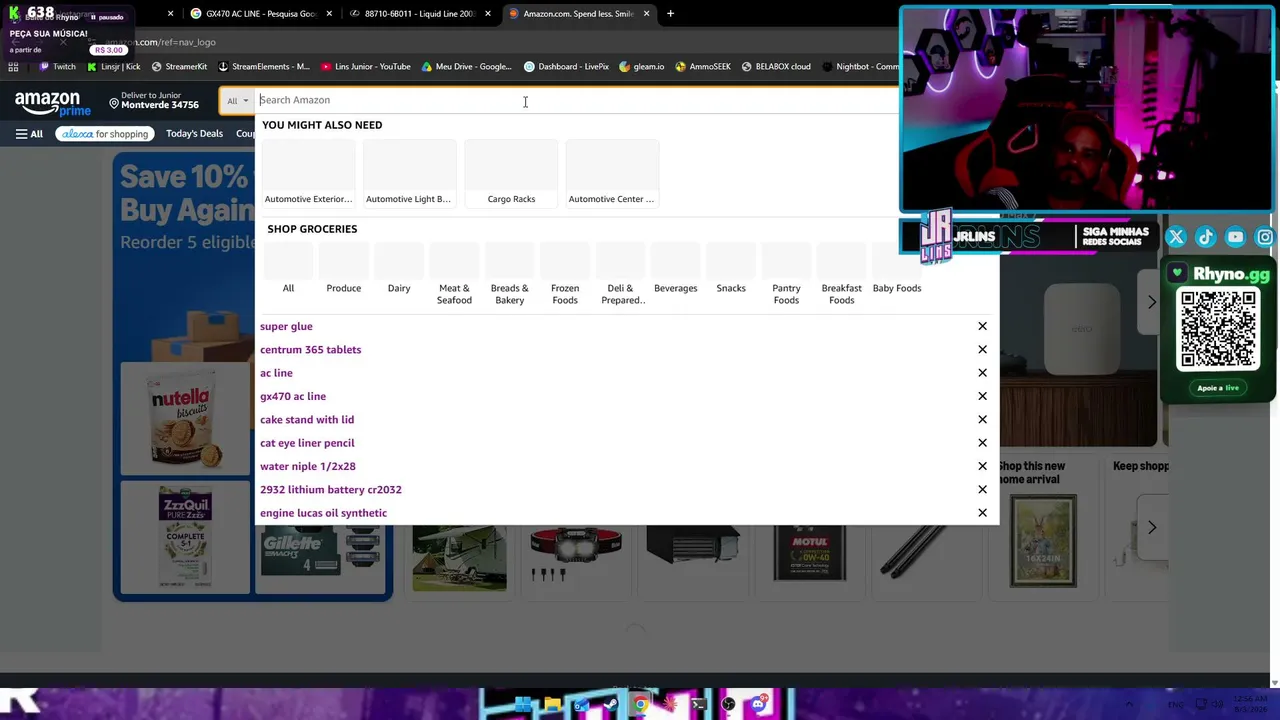
Task: Open the StreamElements bookmark
Action: [x=263, y=67]
